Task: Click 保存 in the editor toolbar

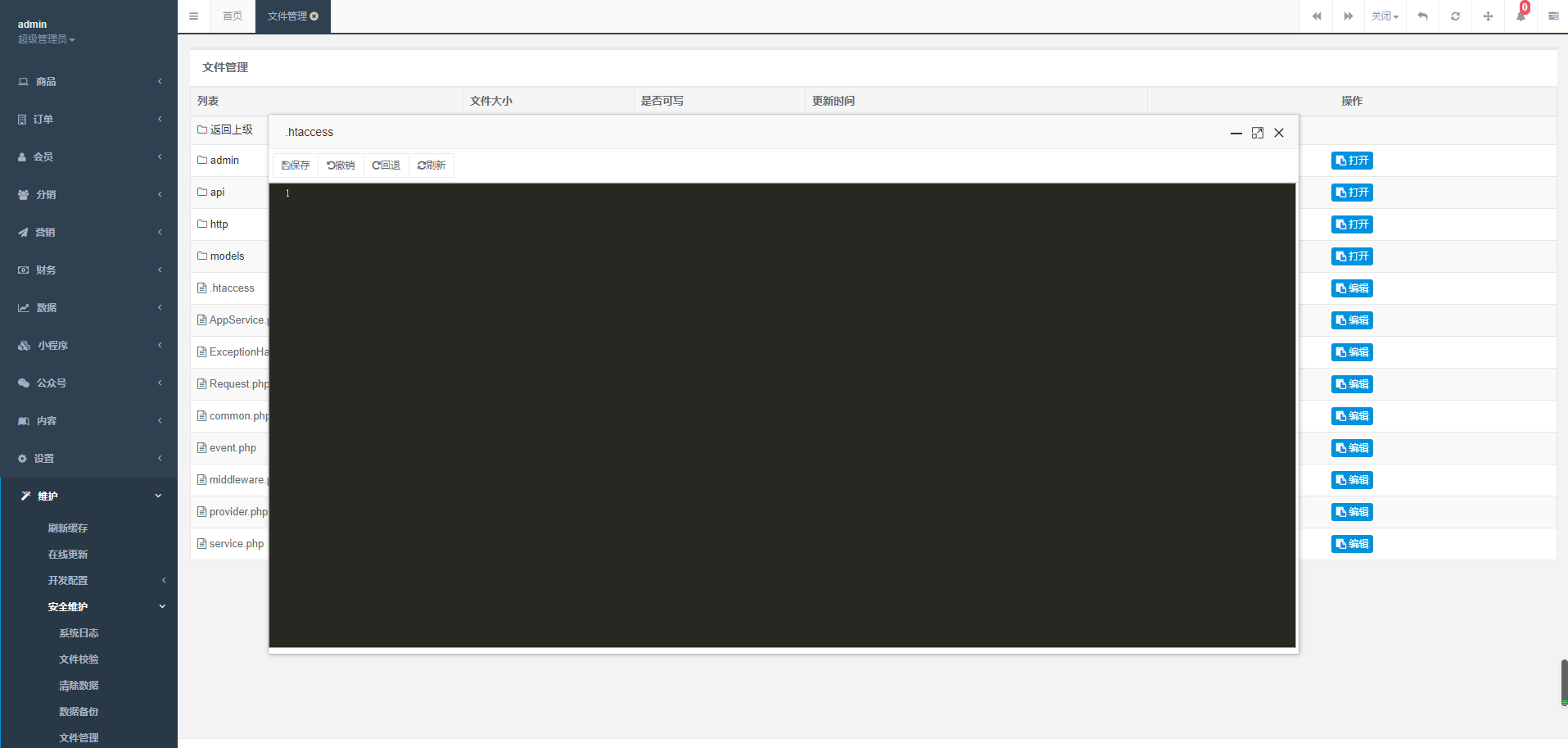Action: [x=296, y=165]
